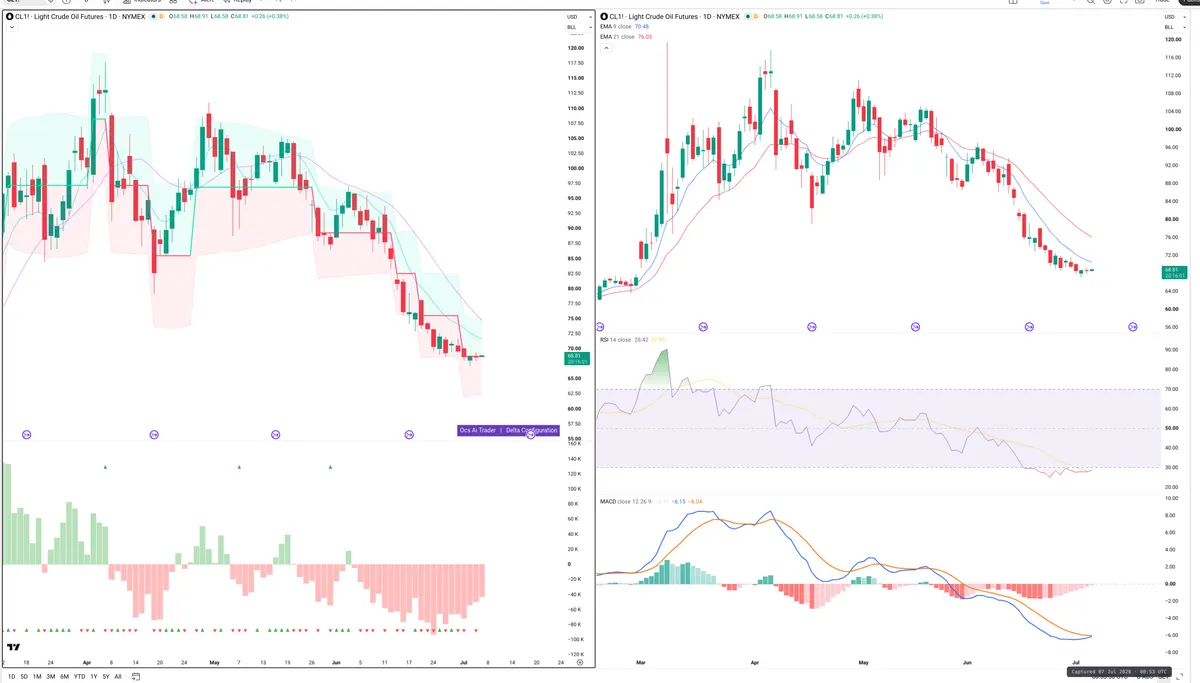Select the MACD close 12 26 9 legend
Viewport: 1200px width, 683px height.
click(x=628, y=502)
